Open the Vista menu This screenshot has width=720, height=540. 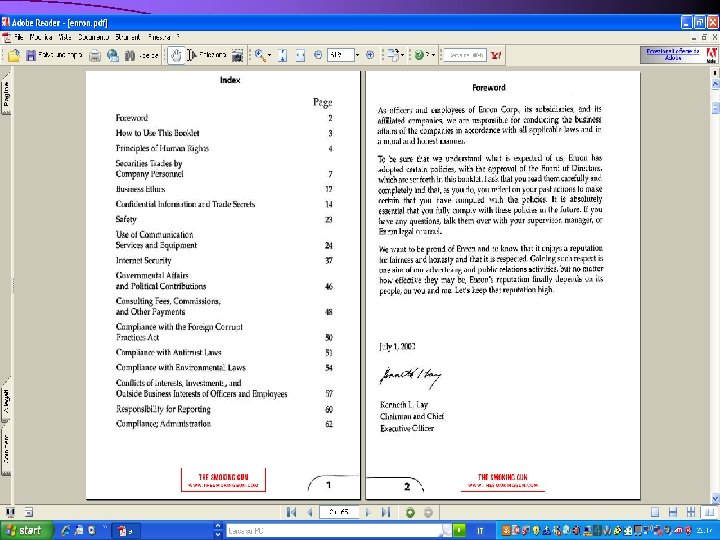tap(65, 37)
